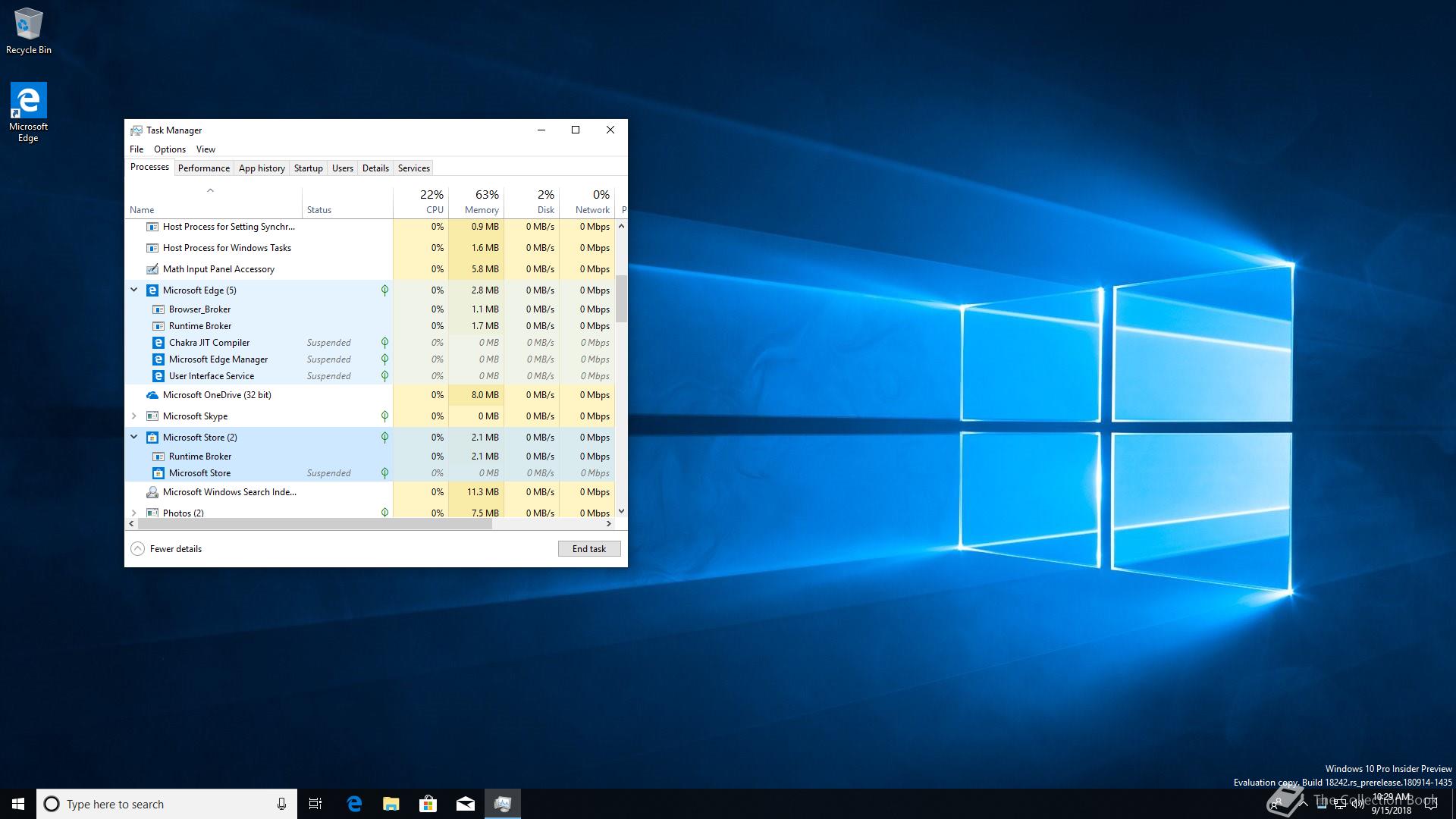1456x819 pixels.
Task: Focus the Type here to search box
Action: (167, 804)
